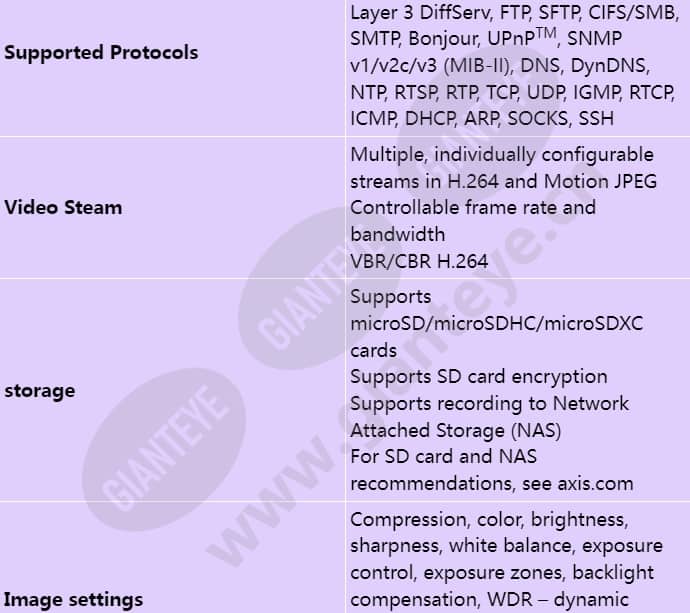
Task: Select 'compensation, WDR – dynamic' text
Action: [489, 600]
